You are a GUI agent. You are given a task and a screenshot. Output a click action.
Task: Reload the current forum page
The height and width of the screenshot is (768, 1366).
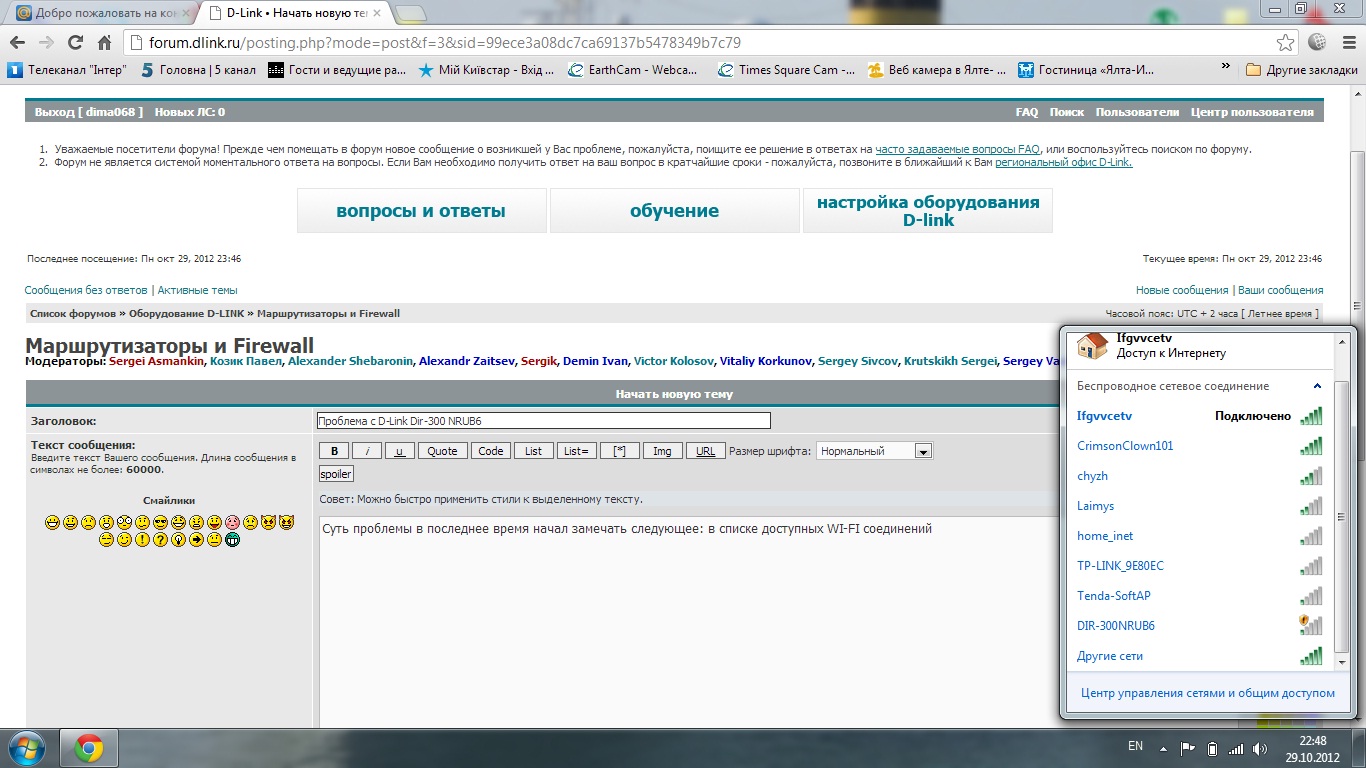75,43
